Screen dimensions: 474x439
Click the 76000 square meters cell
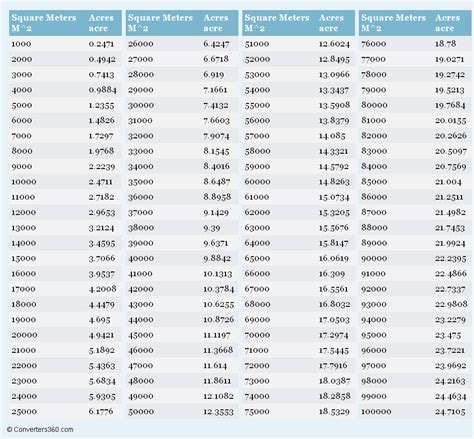pos(374,44)
